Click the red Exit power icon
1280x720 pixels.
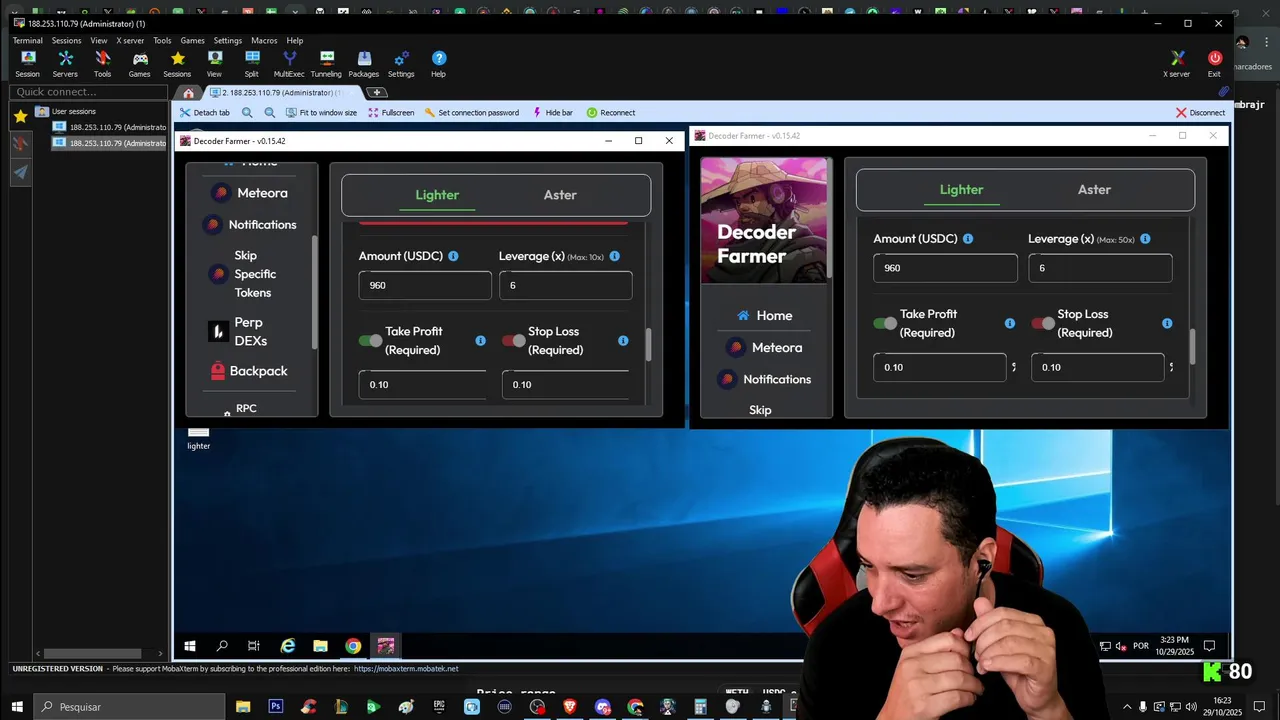[1214, 64]
